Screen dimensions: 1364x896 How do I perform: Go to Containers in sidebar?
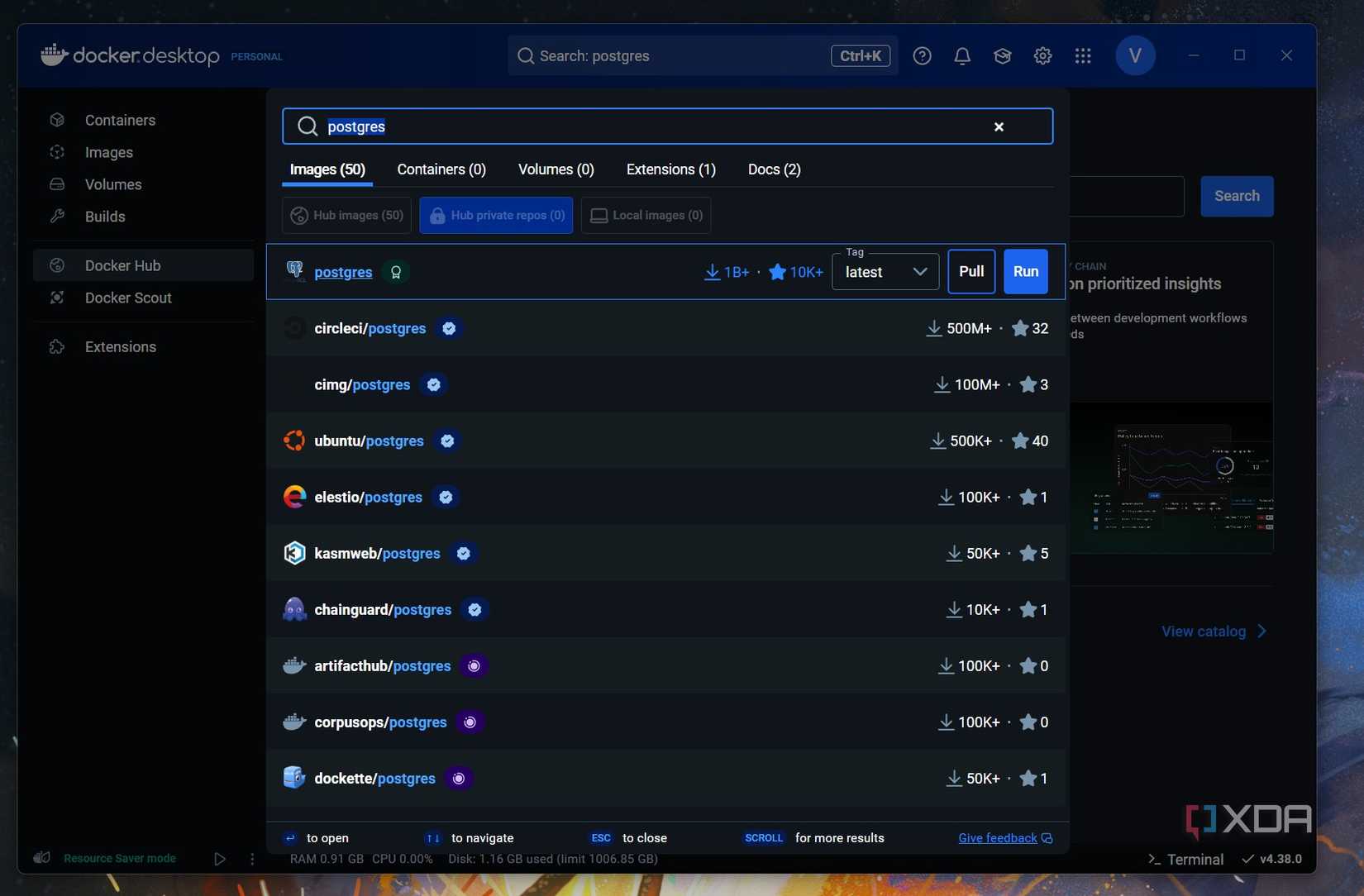tap(144, 120)
